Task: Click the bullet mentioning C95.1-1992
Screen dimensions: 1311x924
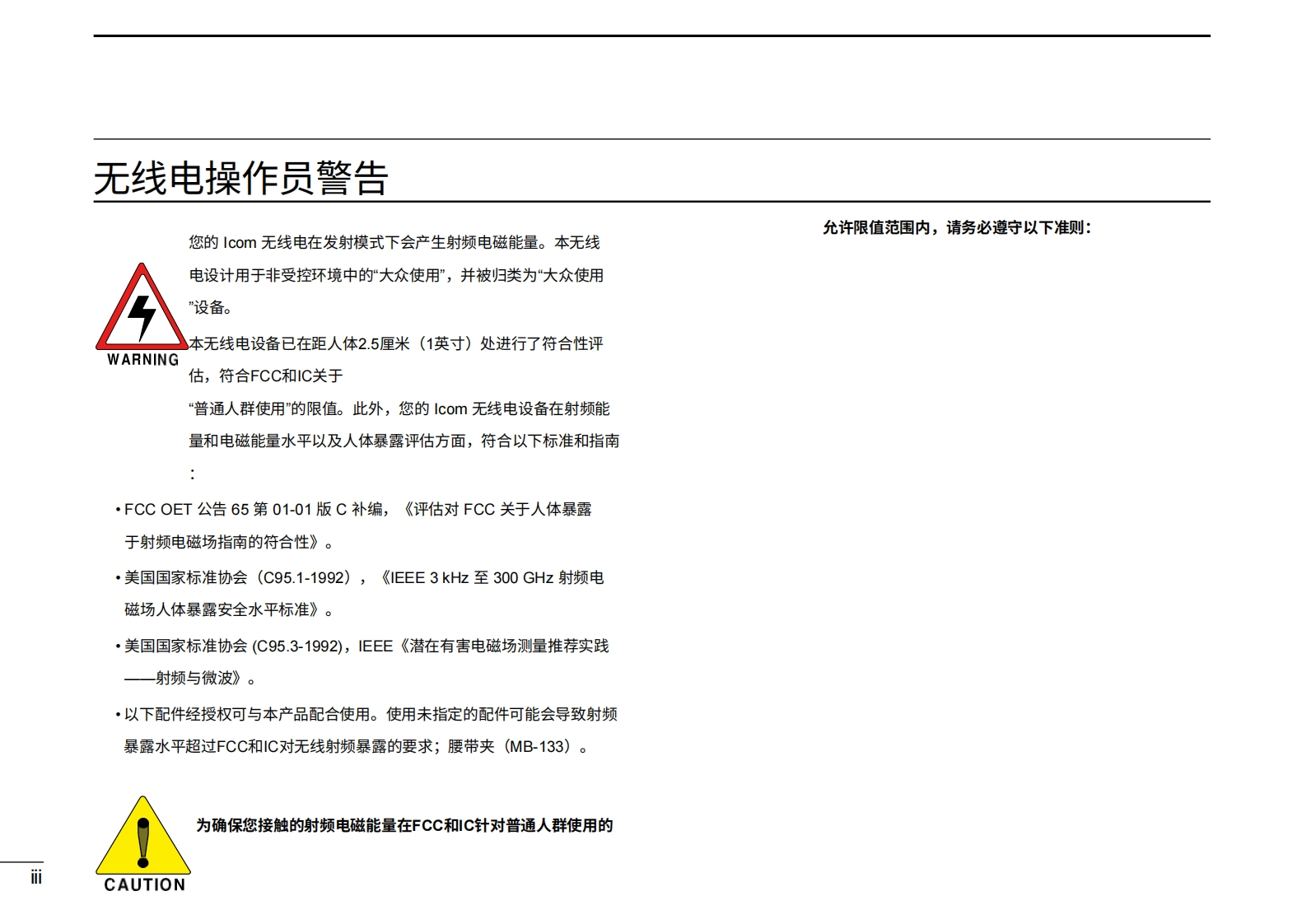Action: 363,578
